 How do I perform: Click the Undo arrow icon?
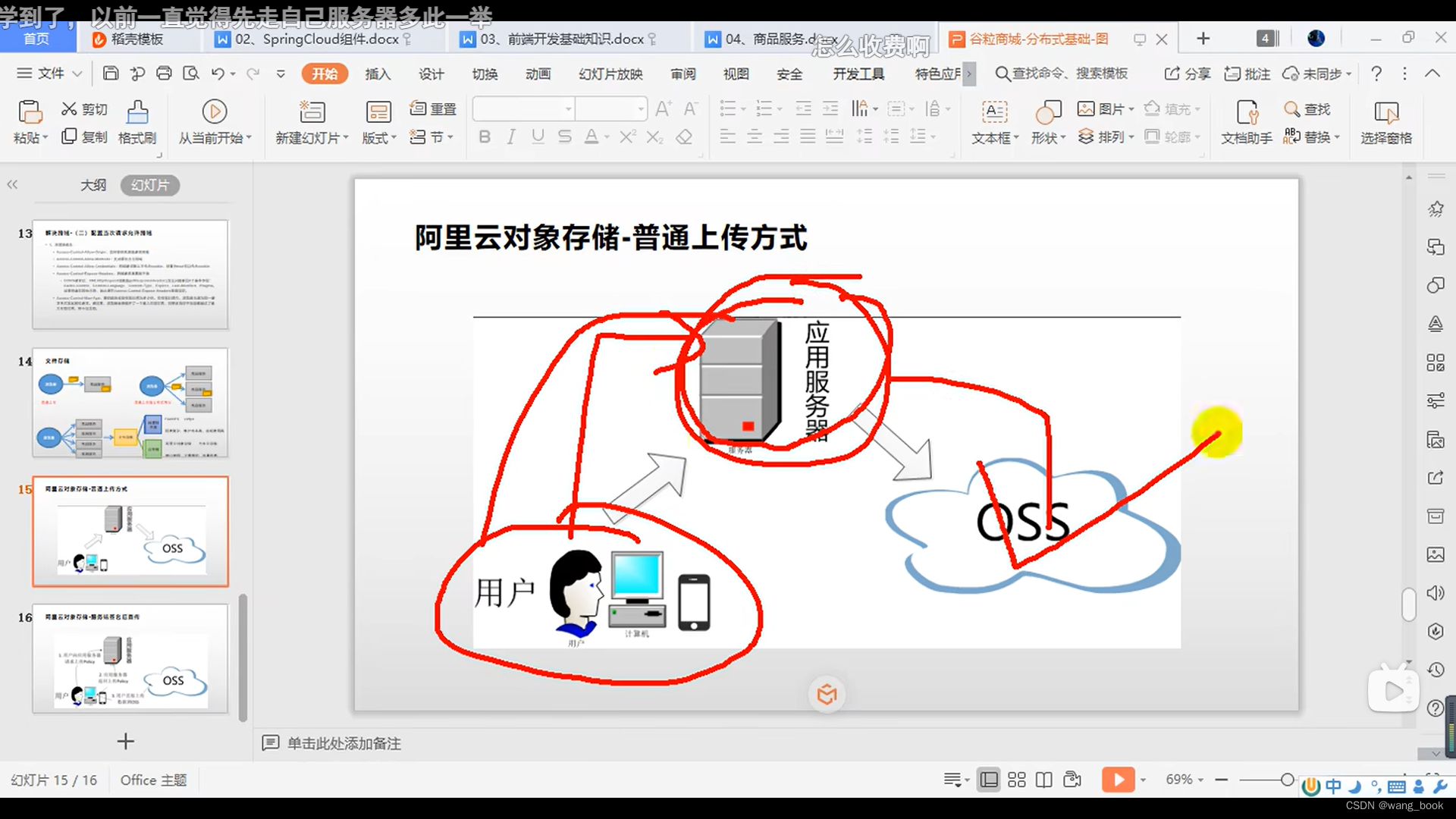[218, 74]
